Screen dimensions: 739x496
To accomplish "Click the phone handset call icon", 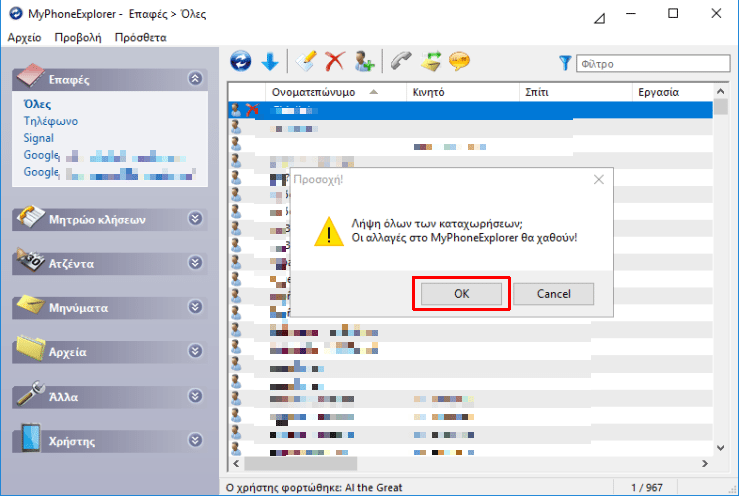I will 401,61.
